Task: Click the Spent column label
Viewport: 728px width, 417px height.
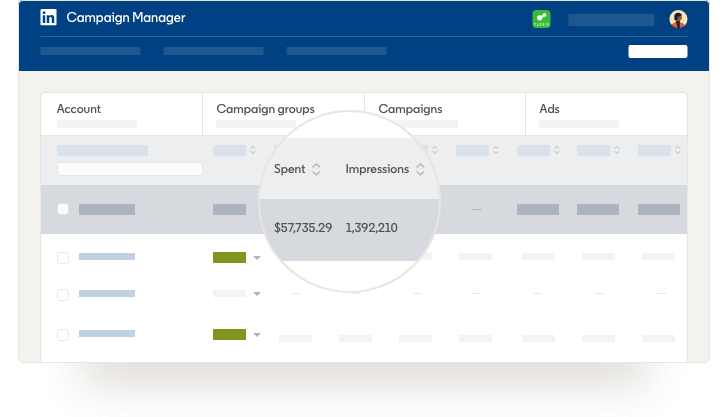Action: click(289, 169)
